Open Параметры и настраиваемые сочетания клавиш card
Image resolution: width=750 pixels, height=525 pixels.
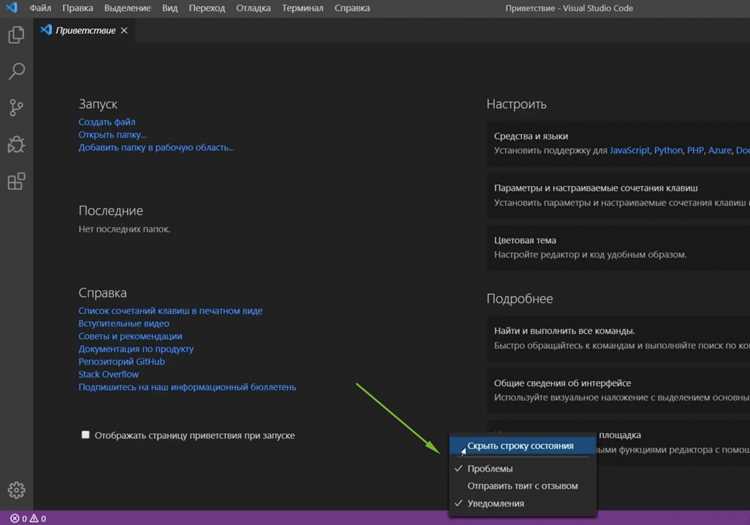coord(618,195)
